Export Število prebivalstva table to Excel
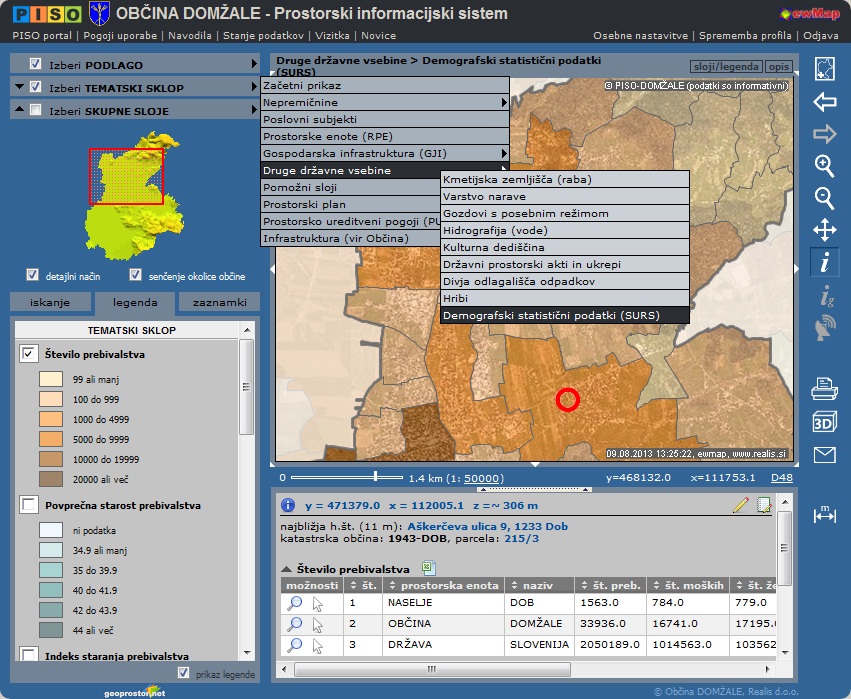 coord(428,568)
